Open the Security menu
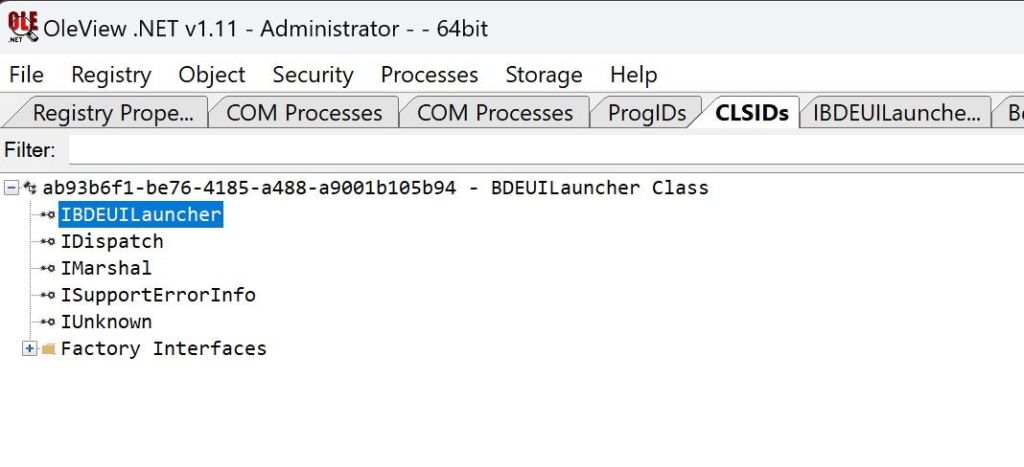Screen dimensions: 1024x467 tap(313, 75)
